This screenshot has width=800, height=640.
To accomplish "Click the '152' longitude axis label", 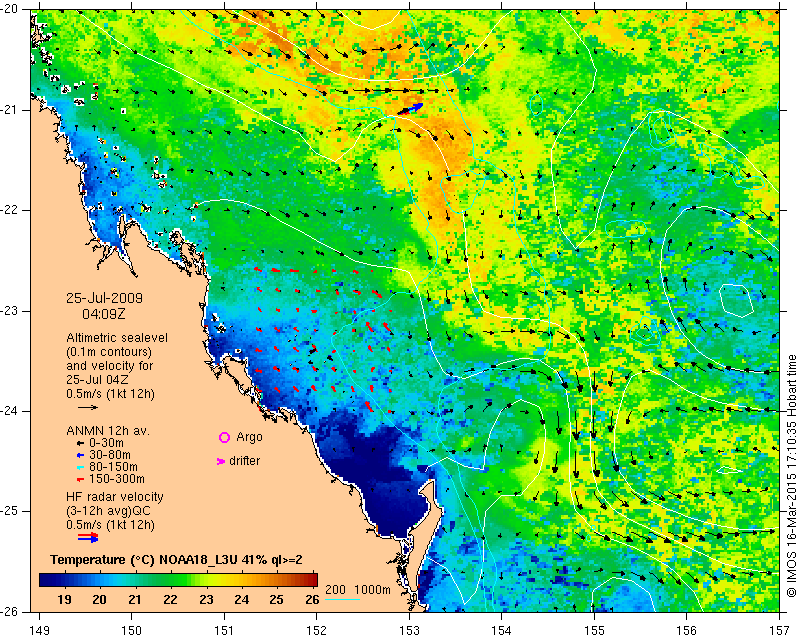I will (x=317, y=631).
